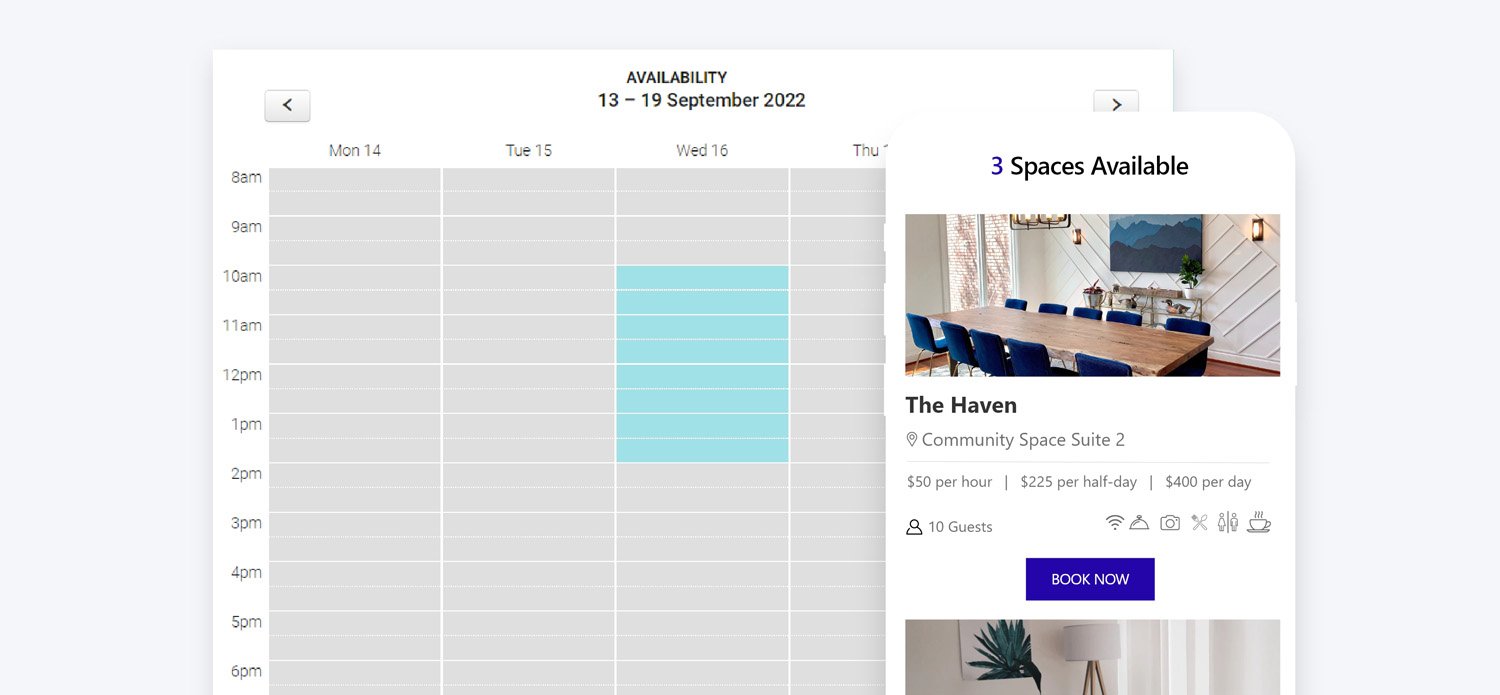The width and height of the screenshot is (1500, 695).
Task: Click the guest capacity person icon
Action: pyautogui.click(x=914, y=527)
